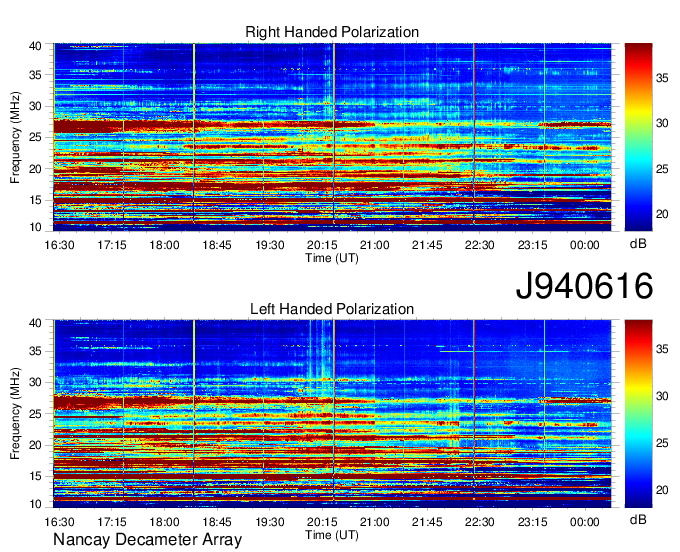Click the 'dB' unit label under the Right Handed colorbar

point(638,244)
